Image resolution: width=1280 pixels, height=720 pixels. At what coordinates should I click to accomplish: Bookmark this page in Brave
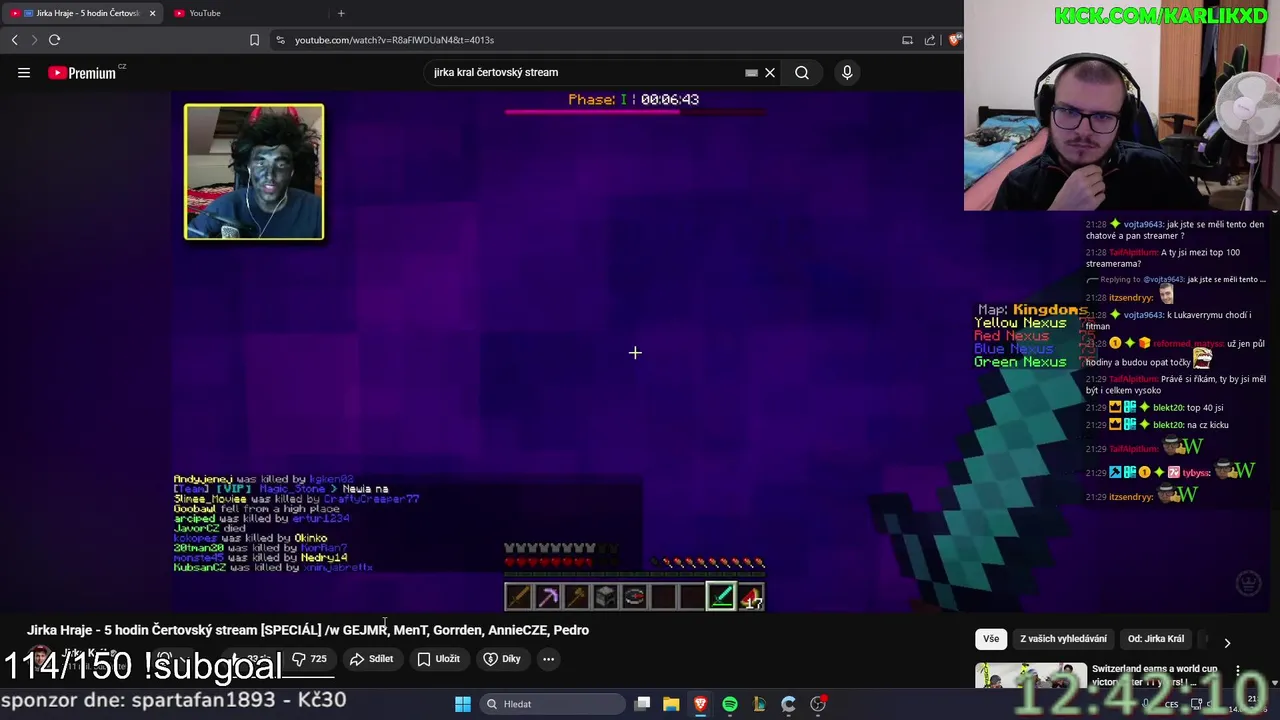click(x=254, y=40)
